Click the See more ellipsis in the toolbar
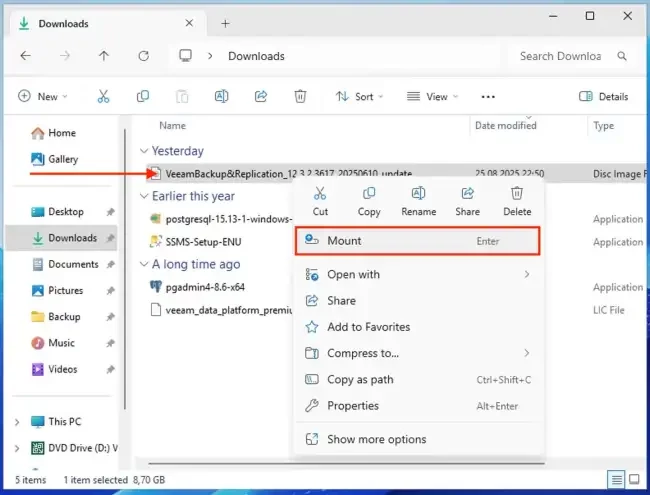This screenshot has width=650, height=495. coord(488,97)
